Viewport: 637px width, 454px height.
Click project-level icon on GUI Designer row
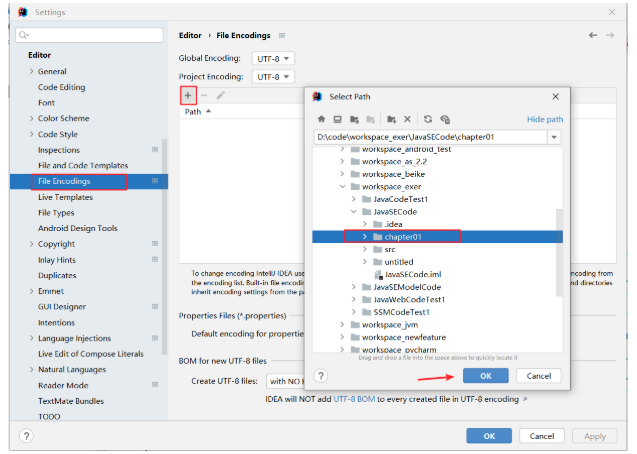pyautogui.click(x=155, y=306)
